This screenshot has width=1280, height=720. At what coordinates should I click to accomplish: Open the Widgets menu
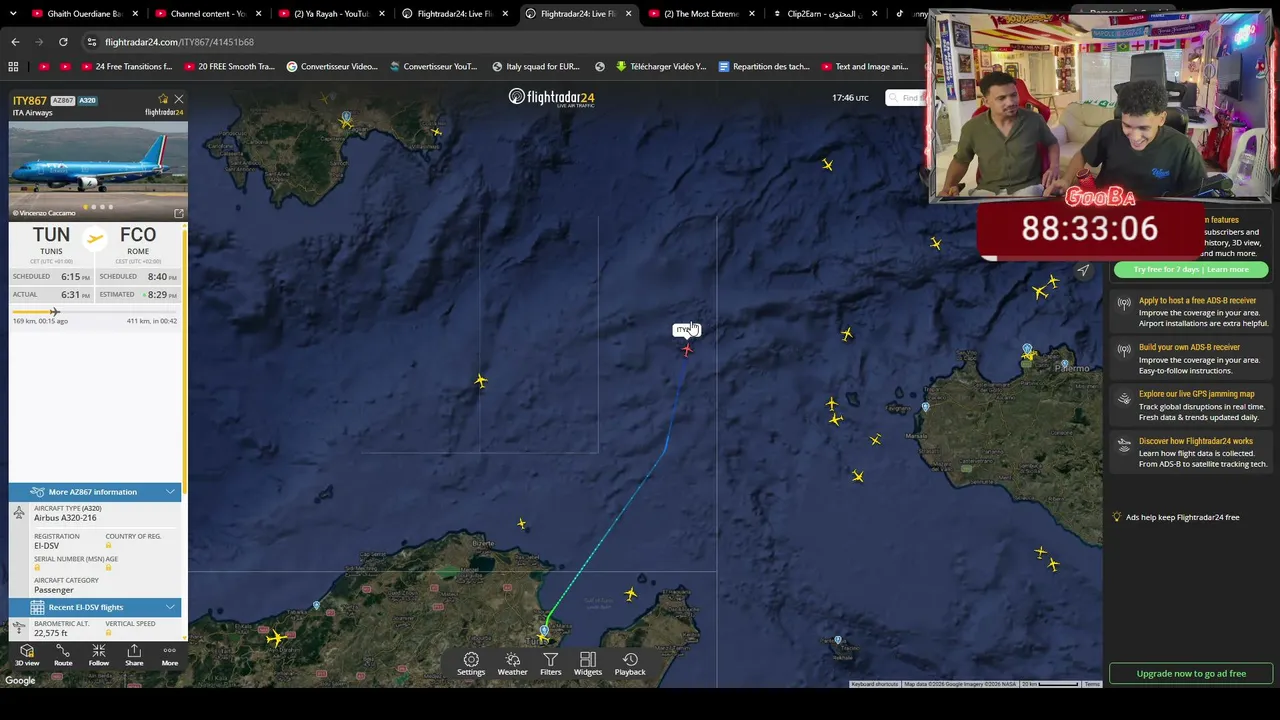coord(588,664)
